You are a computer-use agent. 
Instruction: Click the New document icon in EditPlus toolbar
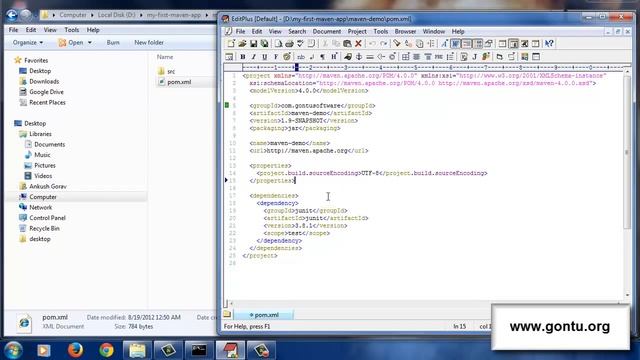click(231, 44)
